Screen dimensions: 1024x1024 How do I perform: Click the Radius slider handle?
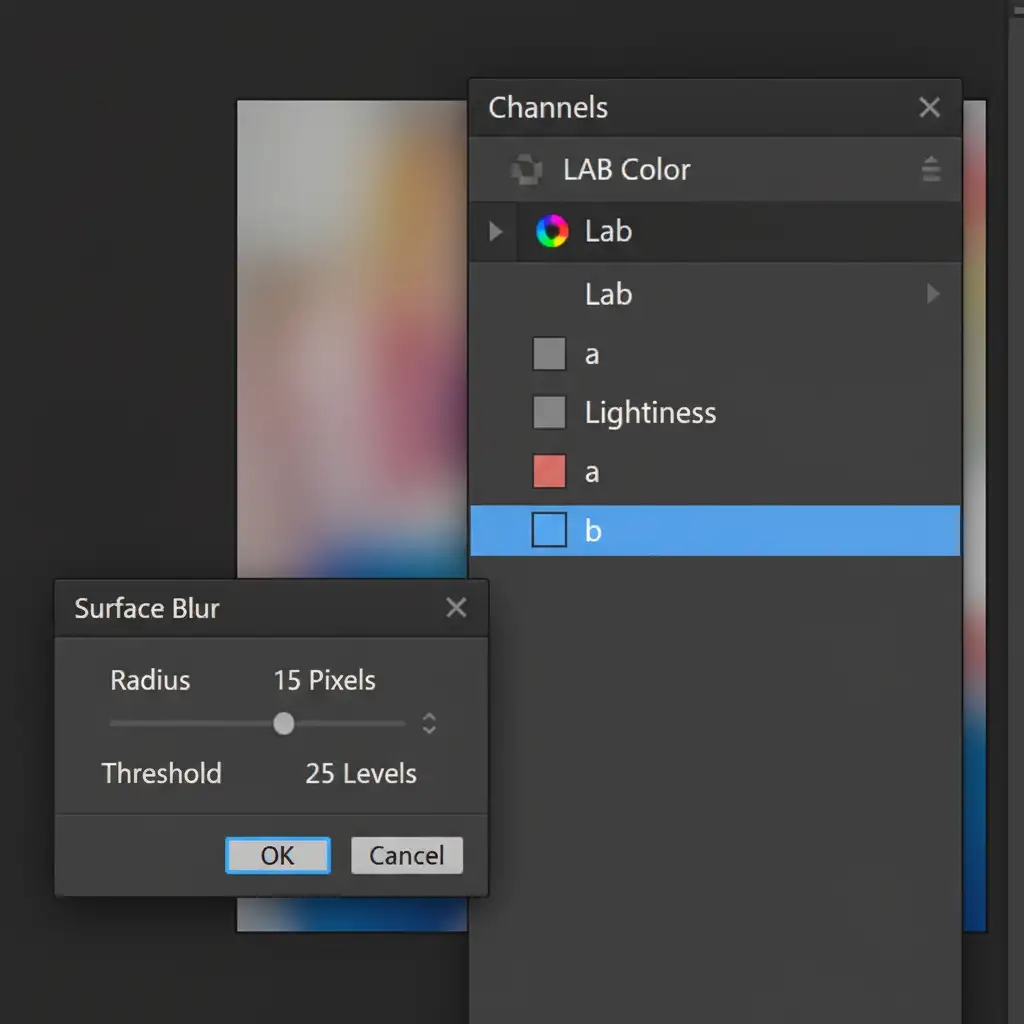click(284, 723)
